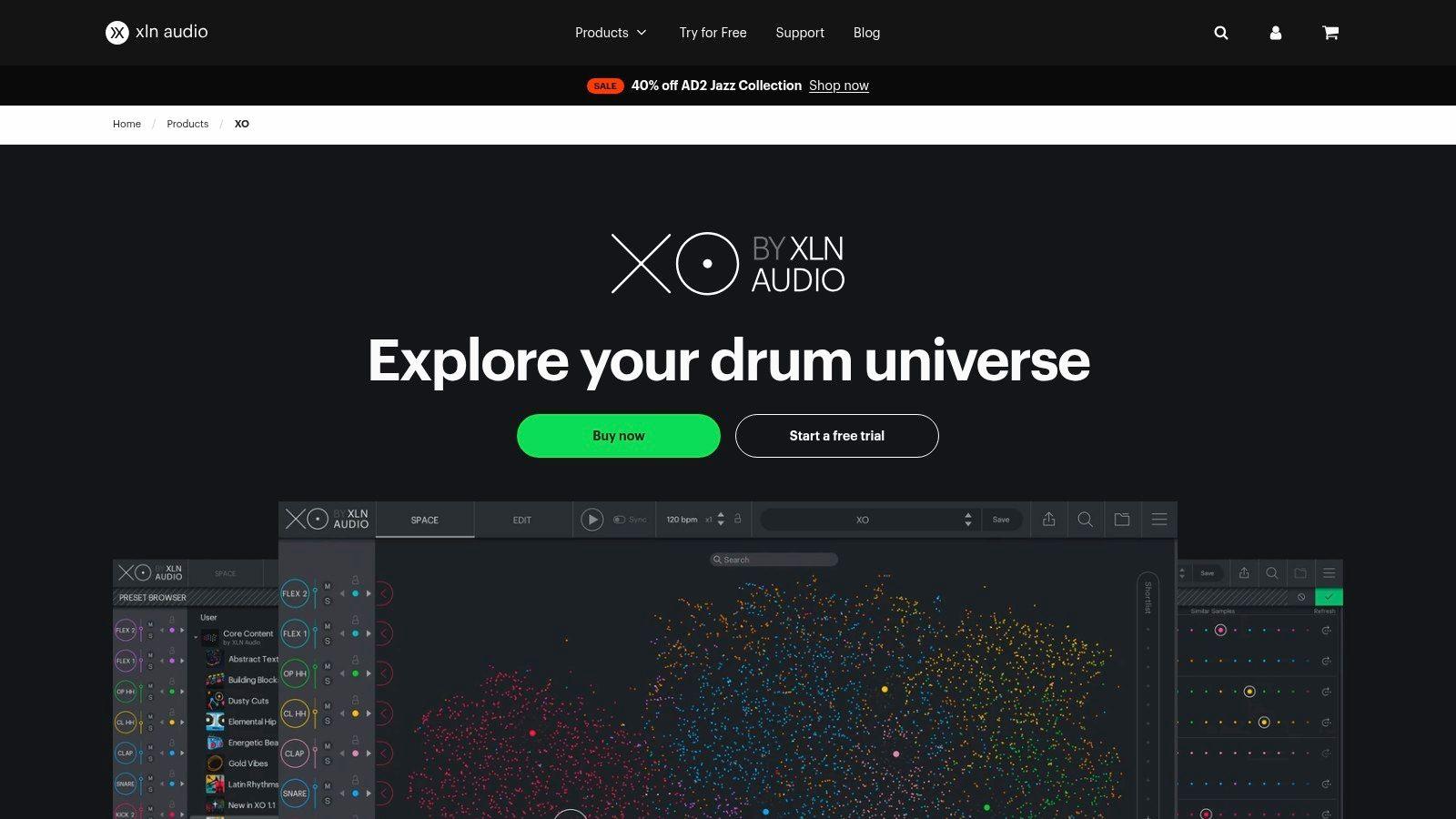Click tempo lock icon beside 120 bpm
This screenshot has height=819, width=1456.
pyautogui.click(x=738, y=519)
